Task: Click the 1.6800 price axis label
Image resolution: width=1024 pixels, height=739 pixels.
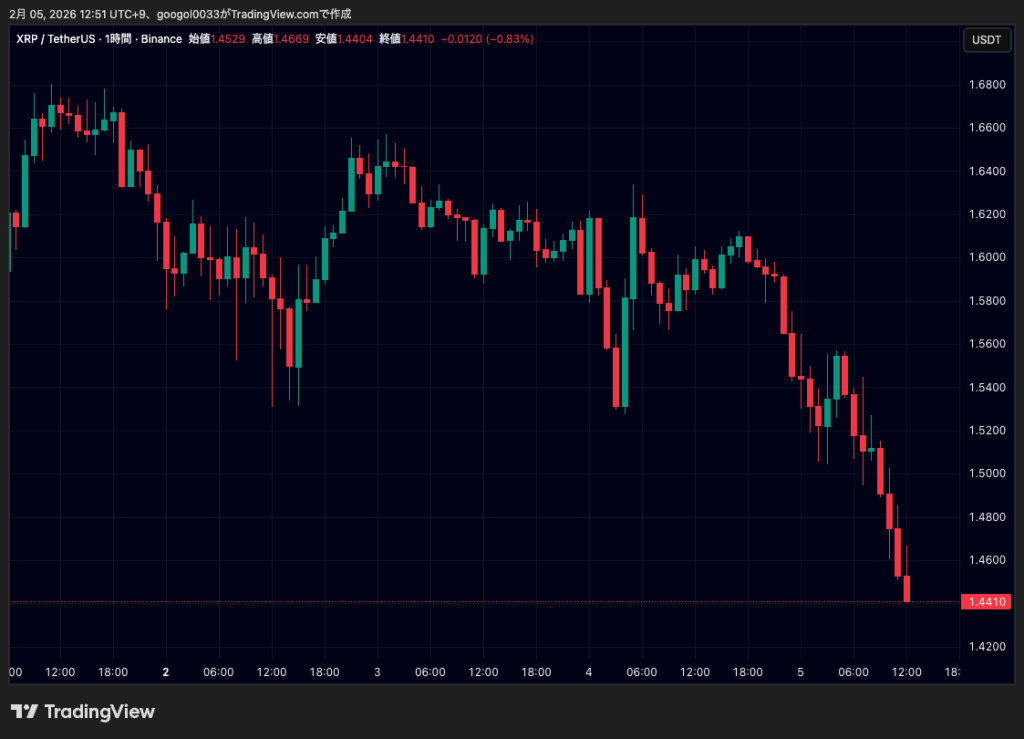Action: (x=985, y=85)
